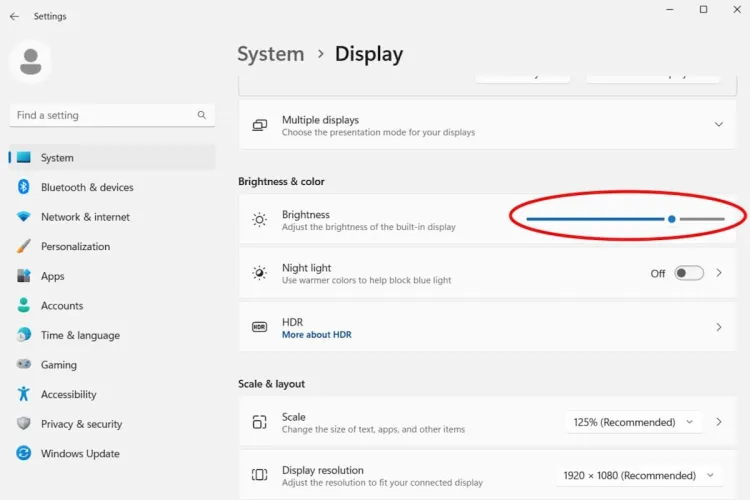Go to Gaming settings

pos(58,365)
